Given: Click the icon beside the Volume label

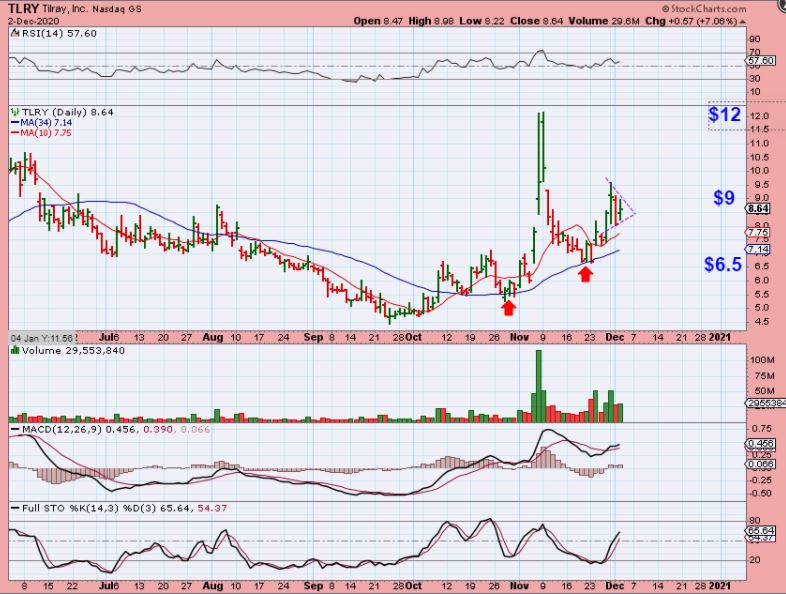Looking at the screenshot, I should pos(11,351).
